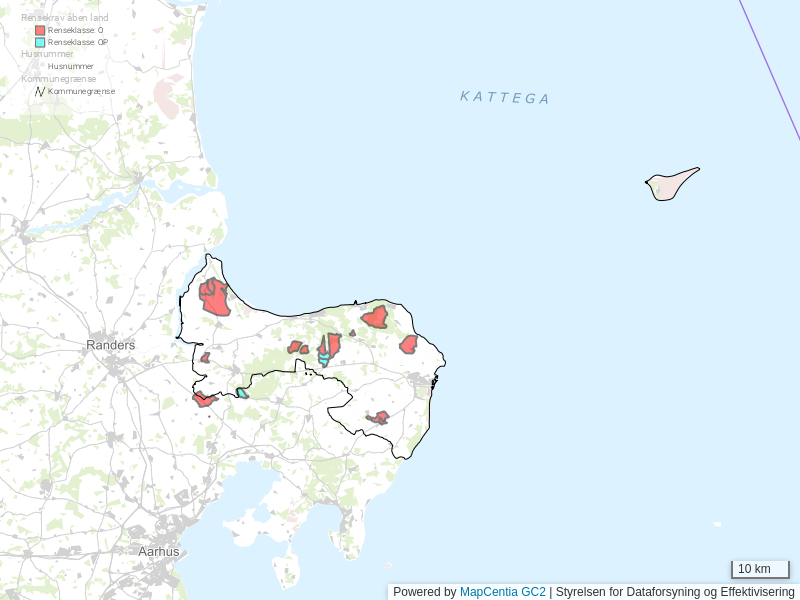Click the small cyan polygon on southwest boundary
The width and height of the screenshot is (800, 600).
point(242,393)
